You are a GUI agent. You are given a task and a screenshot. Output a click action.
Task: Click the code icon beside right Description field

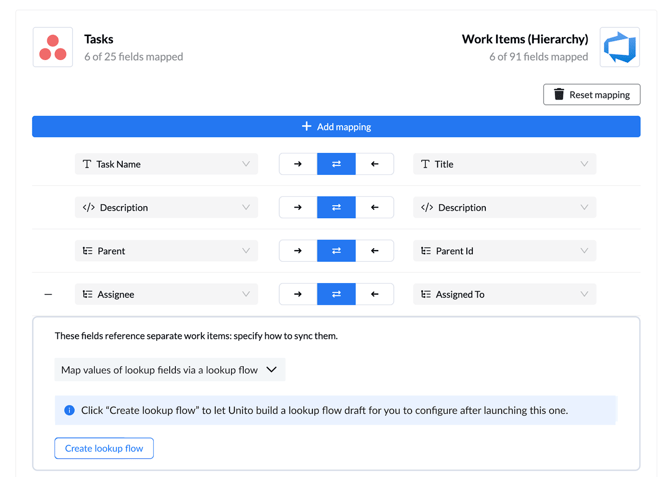[x=427, y=208]
